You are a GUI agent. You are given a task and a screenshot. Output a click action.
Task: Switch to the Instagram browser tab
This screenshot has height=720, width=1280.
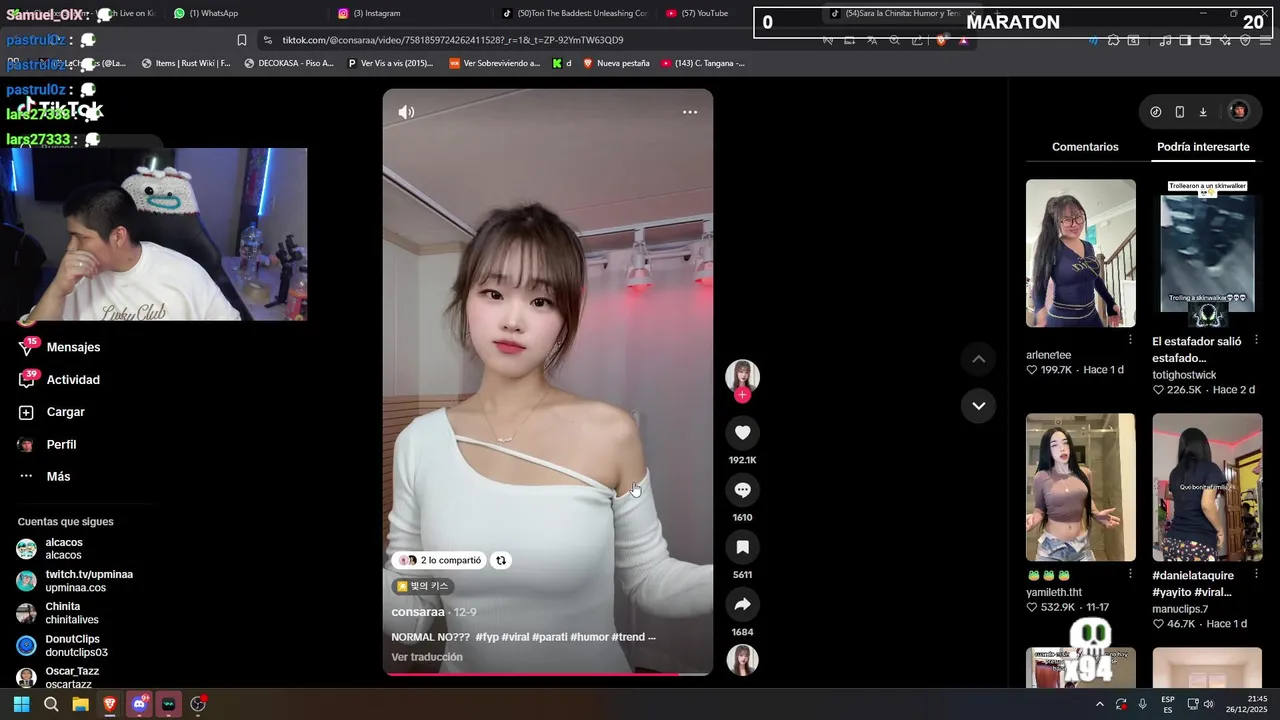pos(370,13)
